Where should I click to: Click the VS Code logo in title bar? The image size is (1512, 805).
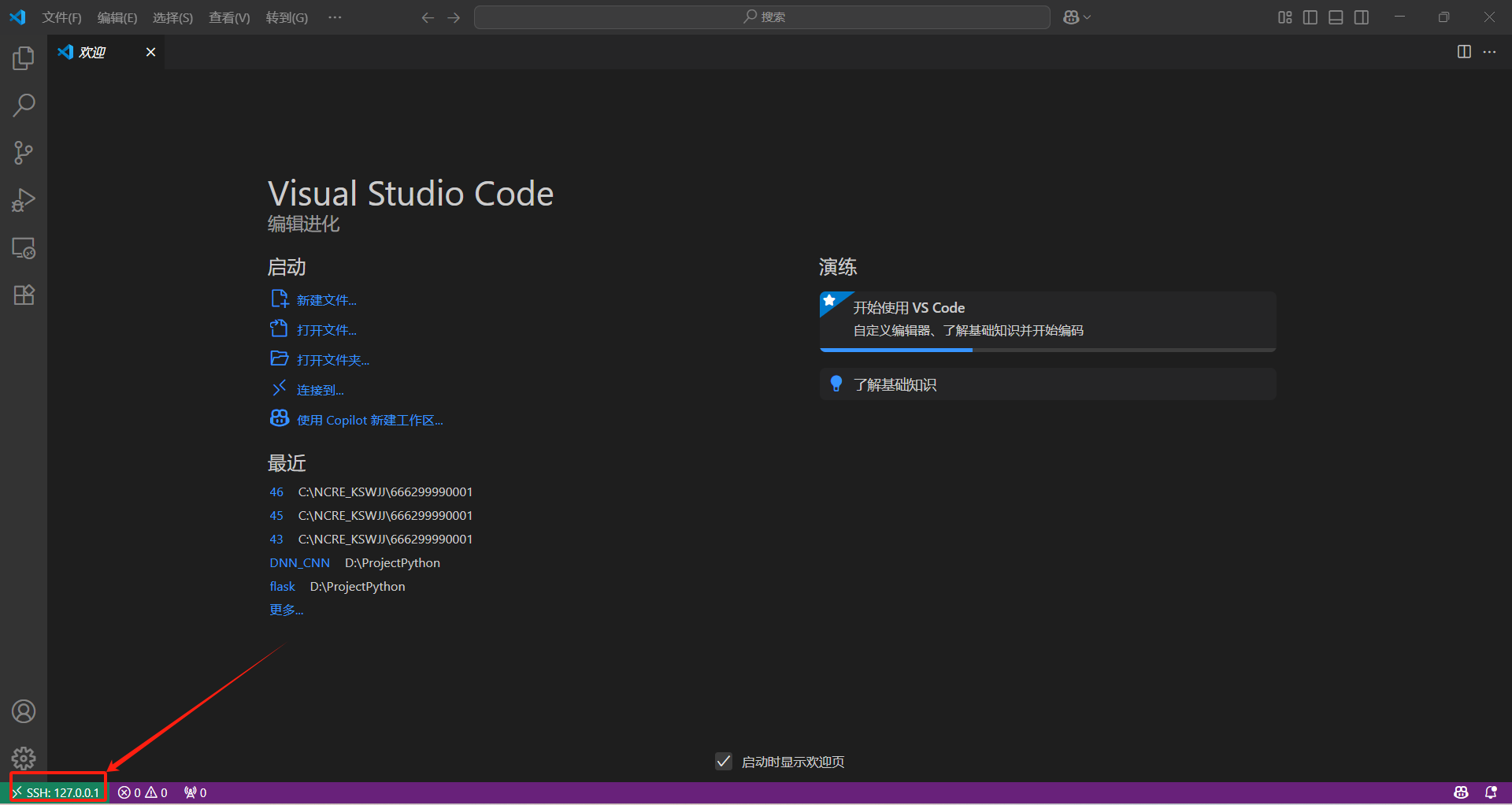pos(17,17)
